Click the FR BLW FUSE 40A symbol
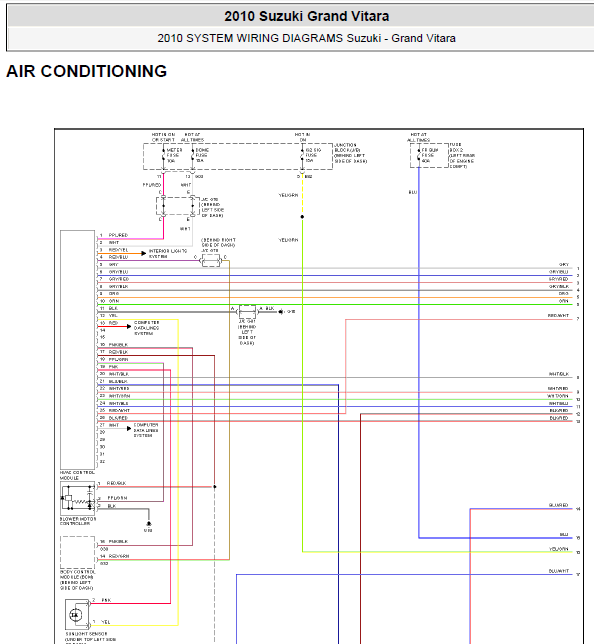This screenshot has width=594, height=644. coord(419,156)
